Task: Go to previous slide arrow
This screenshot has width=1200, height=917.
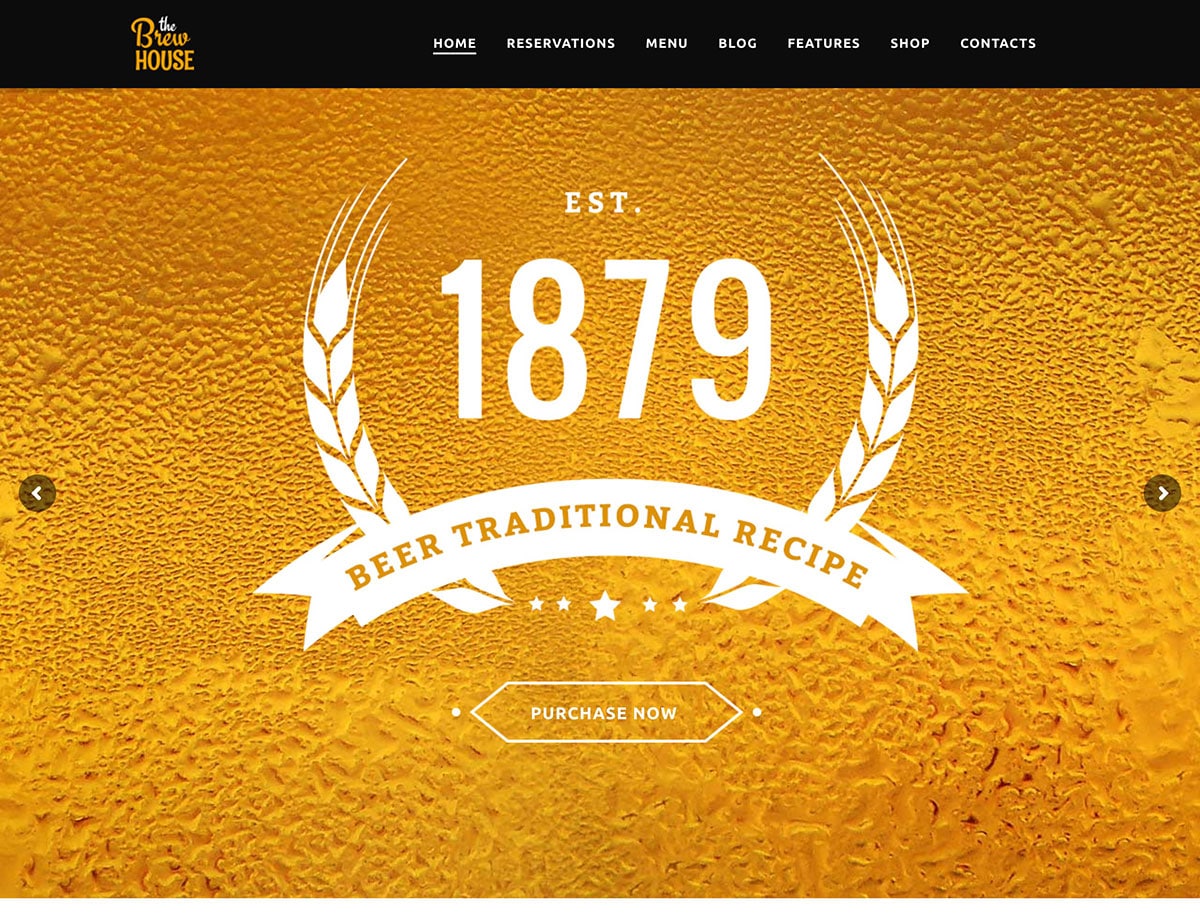Action: point(37,493)
